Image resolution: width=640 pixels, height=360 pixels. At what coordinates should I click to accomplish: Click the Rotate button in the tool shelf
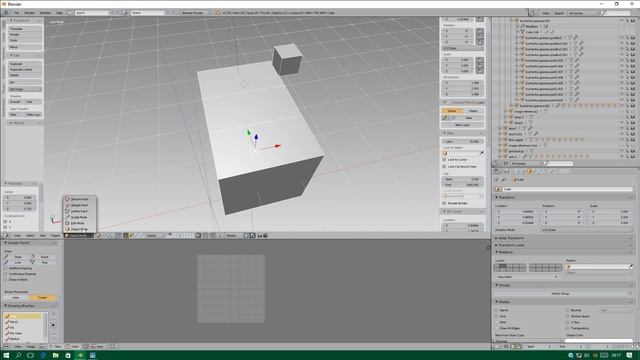click(x=25, y=35)
